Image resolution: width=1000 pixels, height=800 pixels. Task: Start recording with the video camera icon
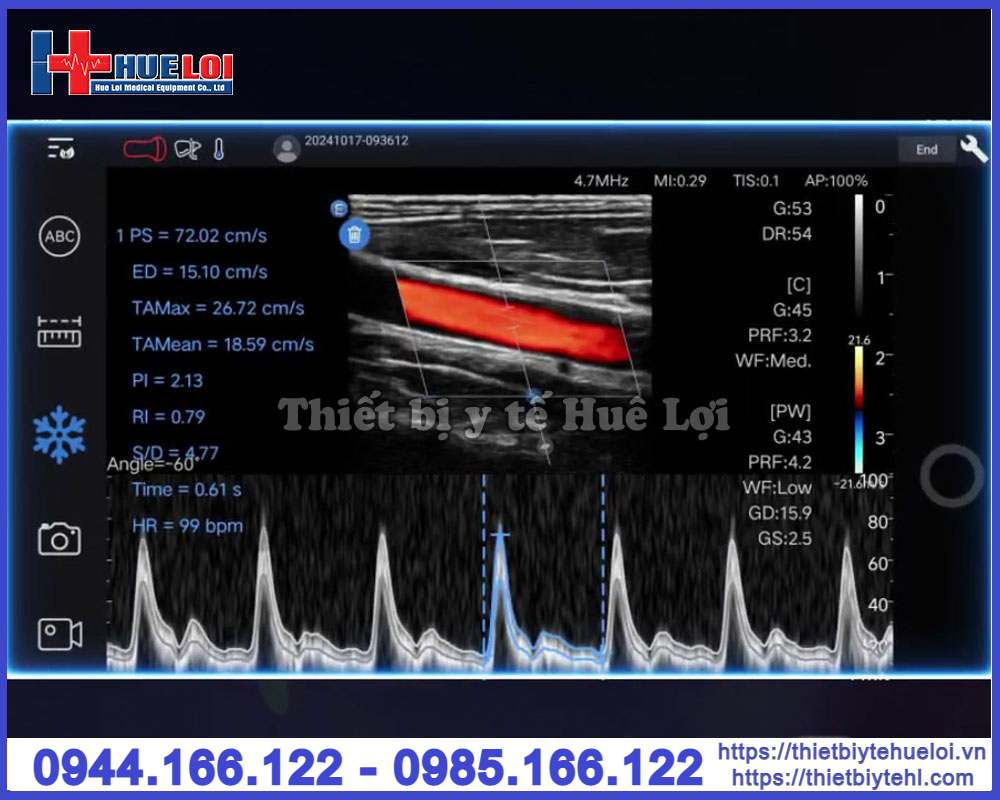59,633
